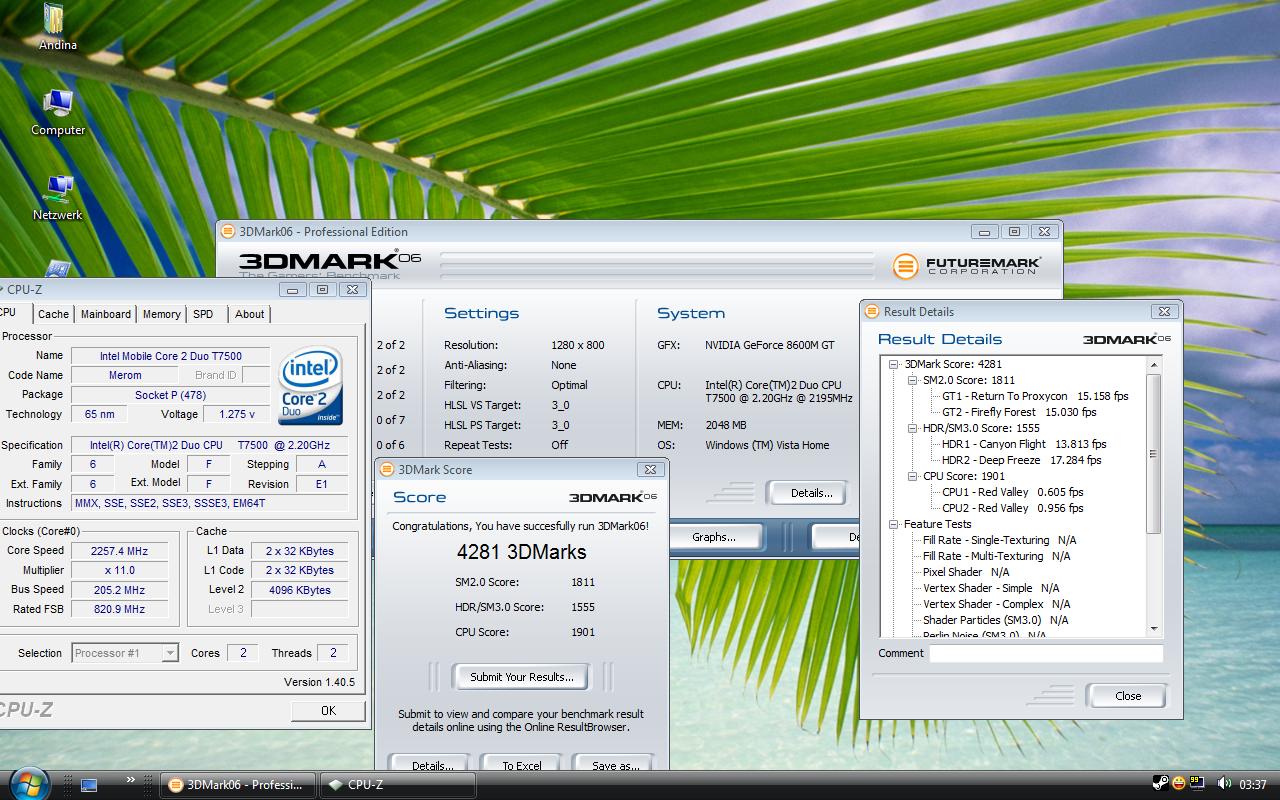Expand the quick launch overflow chevron
Image resolution: width=1280 pixels, height=800 pixels.
pos(130,780)
